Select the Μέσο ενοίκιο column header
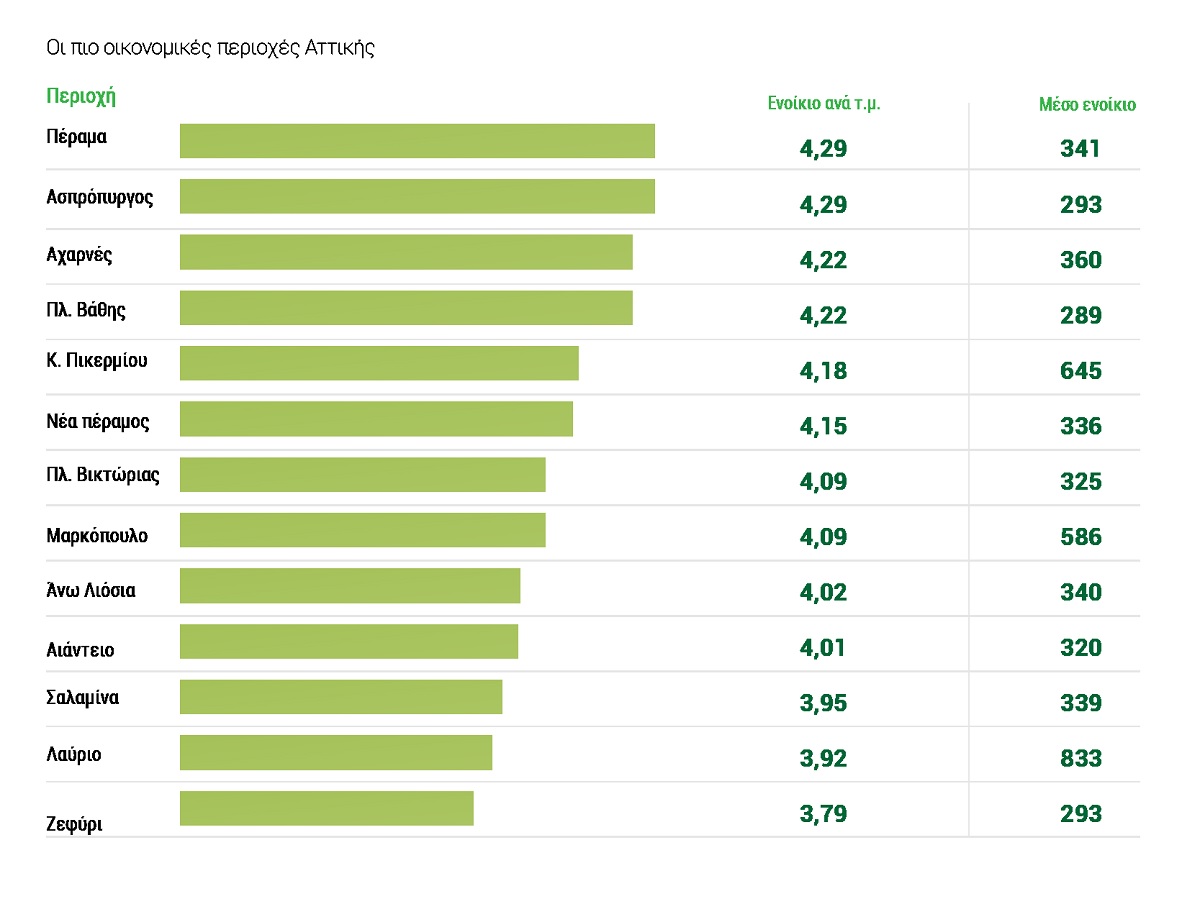Viewport: 1200px width, 899px height. coord(1087,104)
